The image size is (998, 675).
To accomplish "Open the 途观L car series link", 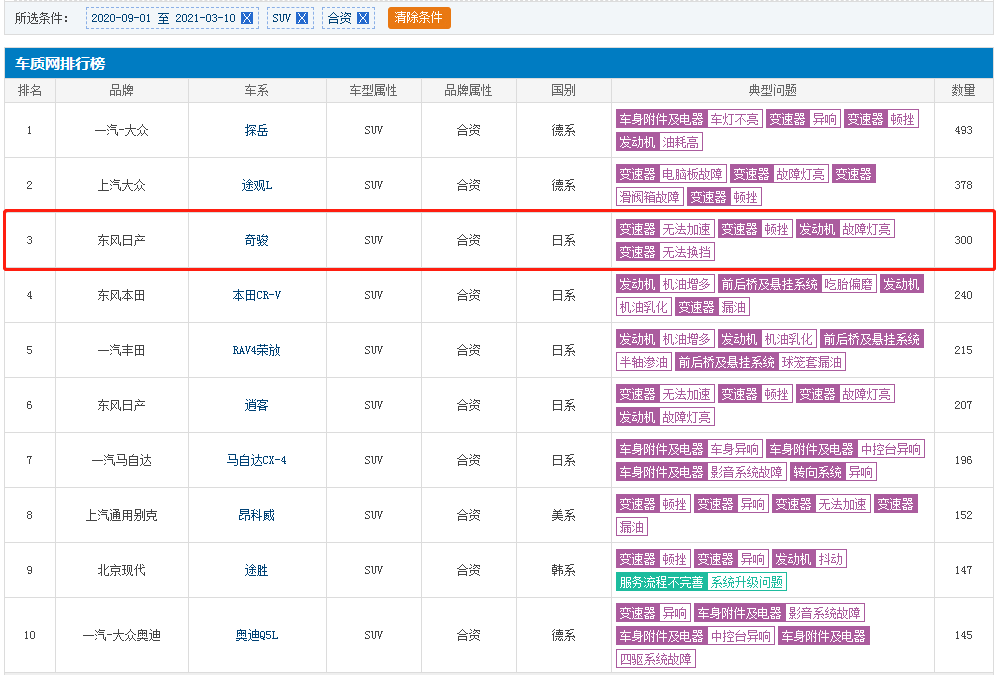I will 257,185.
